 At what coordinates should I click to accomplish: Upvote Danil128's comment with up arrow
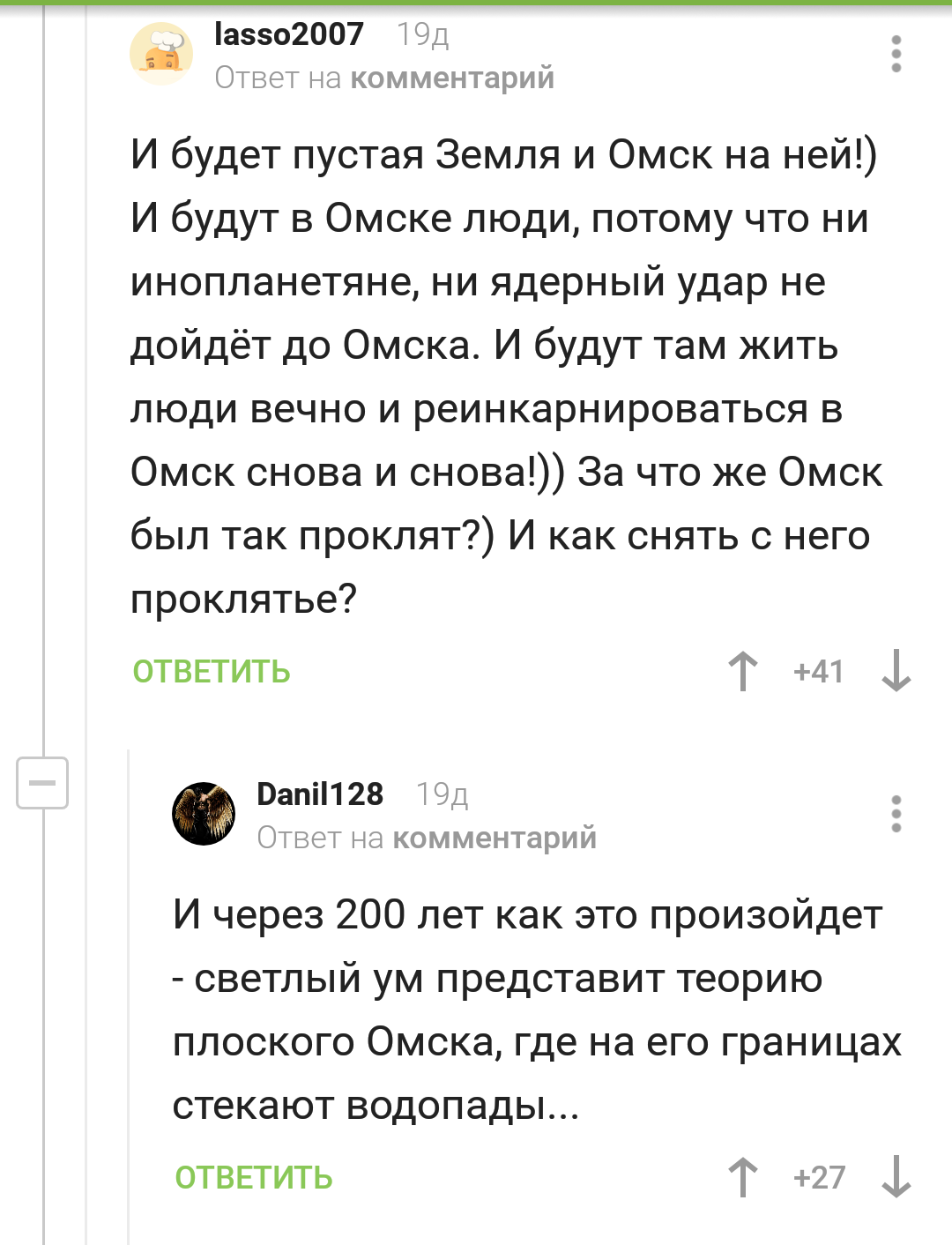pyautogui.click(x=743, y=1177)
